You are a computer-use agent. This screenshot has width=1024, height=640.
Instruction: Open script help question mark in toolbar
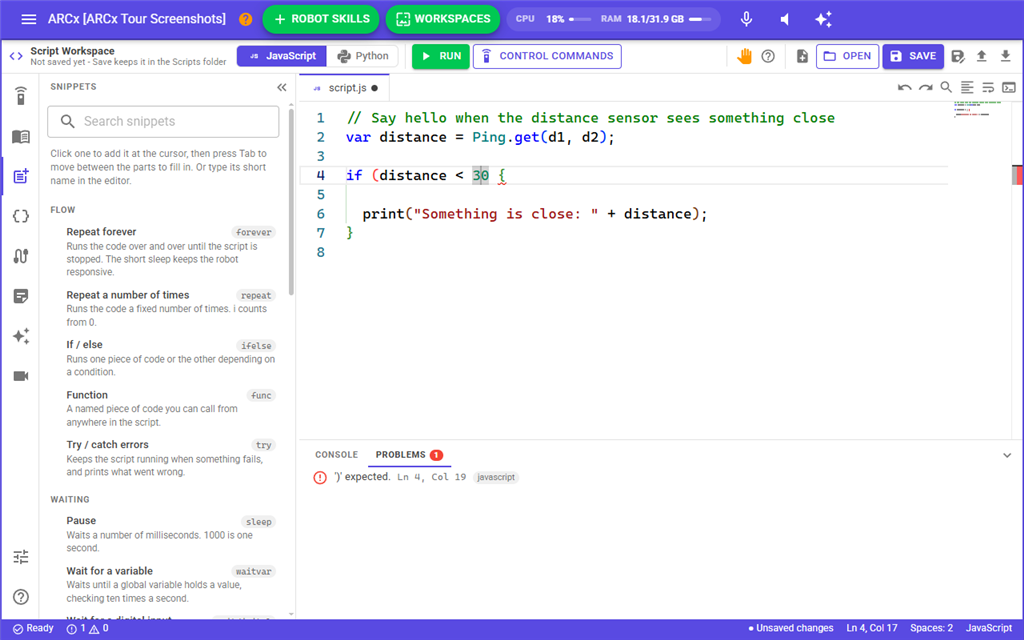click(x=768, y=56)
